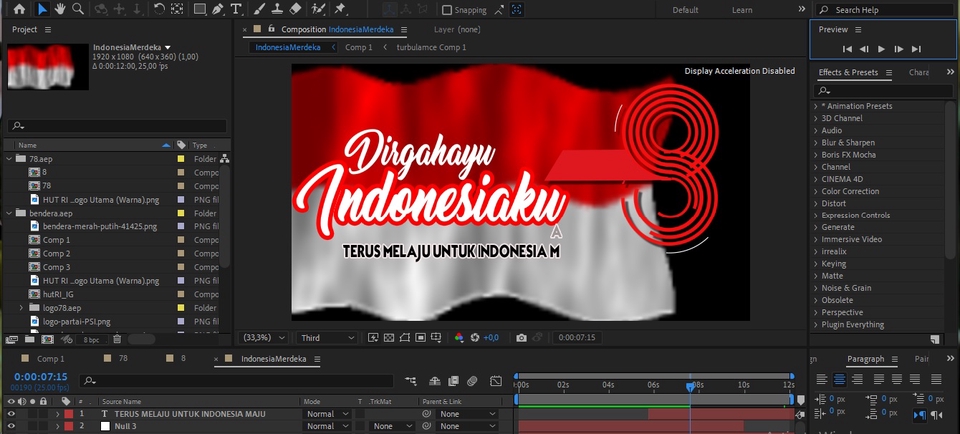Click the IndonesiaMerdeka project thumbnail
This screenshot has width=960, height=434.
coord(48,66)
